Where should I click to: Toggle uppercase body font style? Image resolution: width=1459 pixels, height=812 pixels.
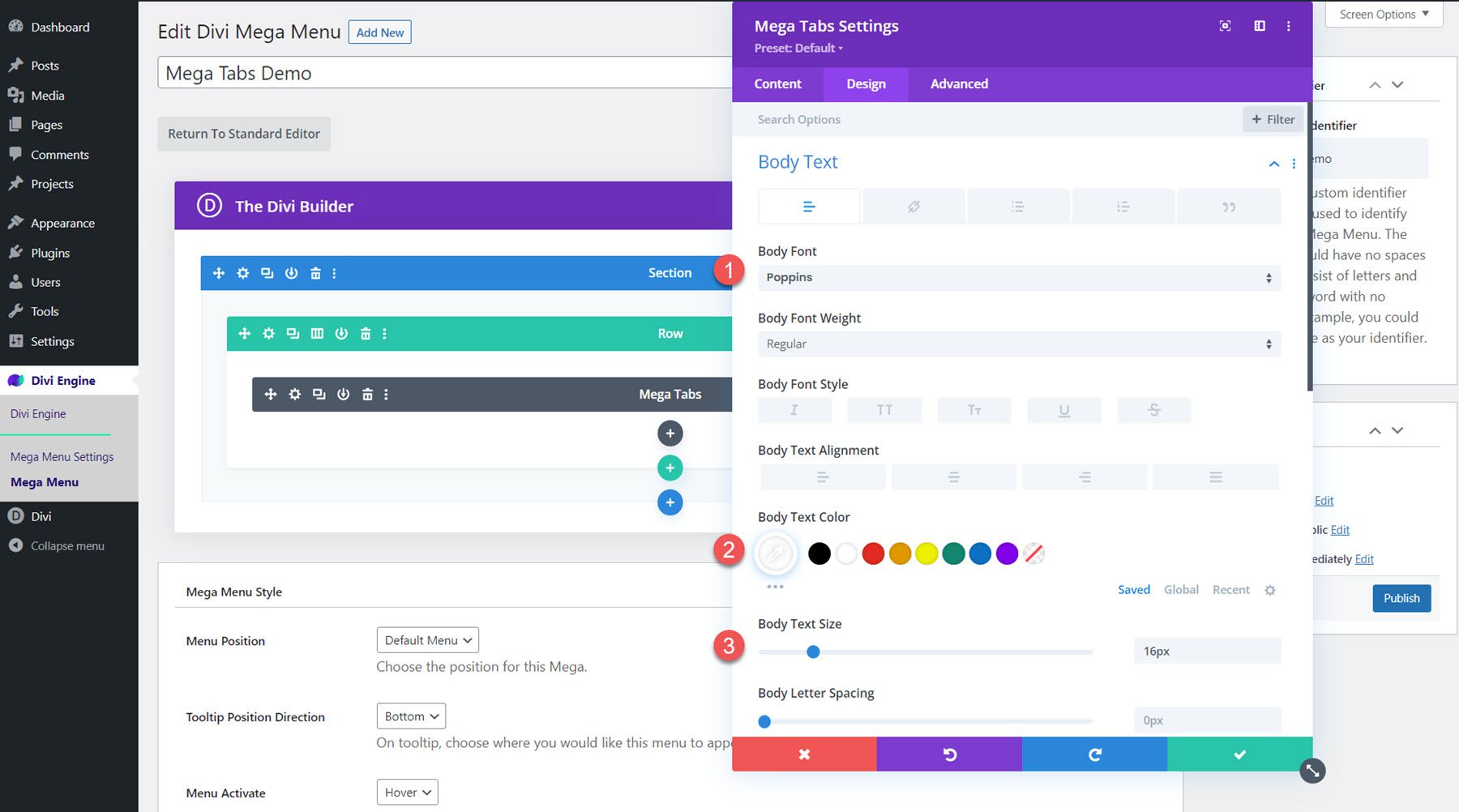(884, 410)
